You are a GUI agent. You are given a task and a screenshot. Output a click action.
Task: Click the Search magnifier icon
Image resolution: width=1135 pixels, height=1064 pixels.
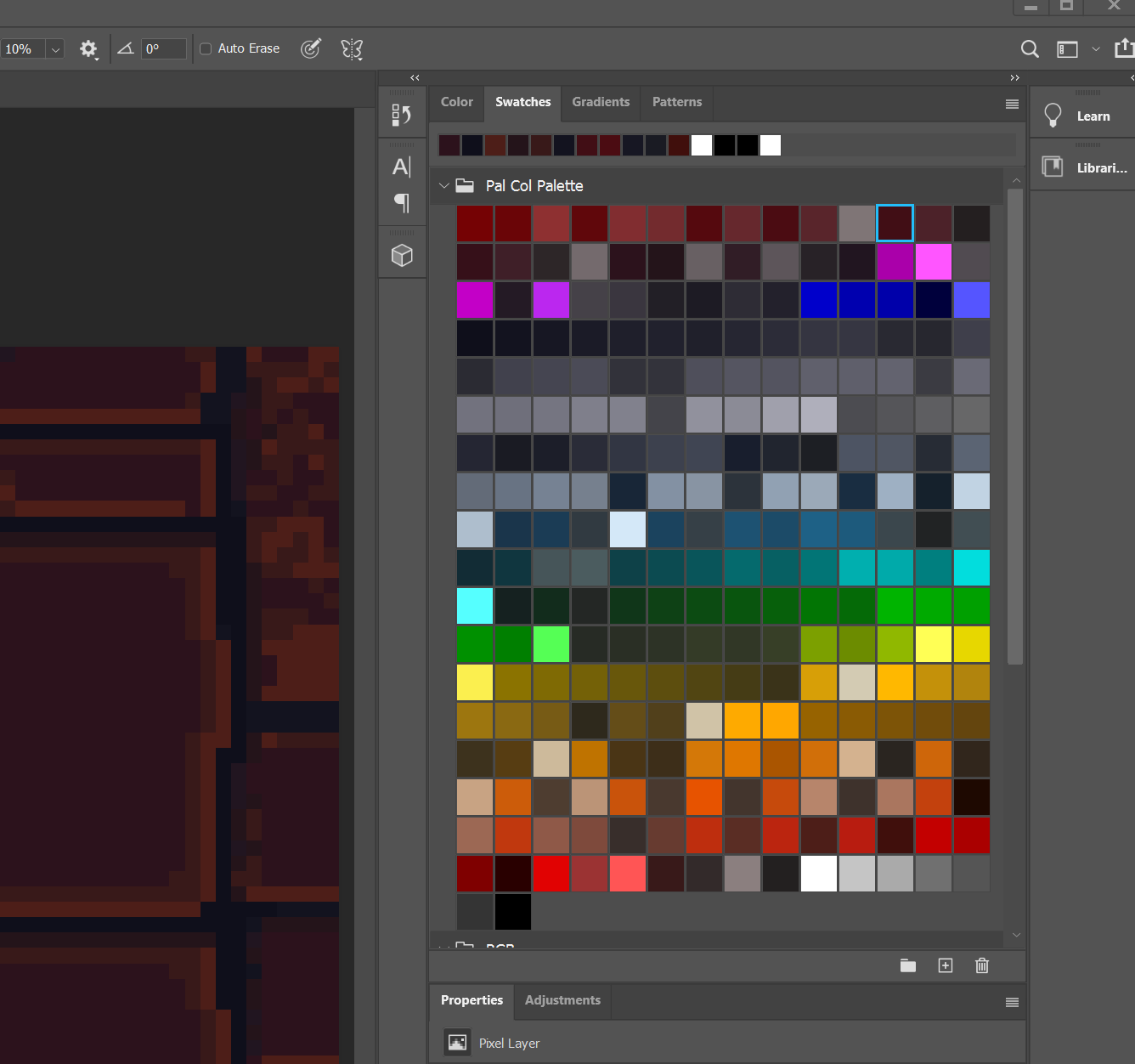pyautogui.click(x=1029, y=48)
